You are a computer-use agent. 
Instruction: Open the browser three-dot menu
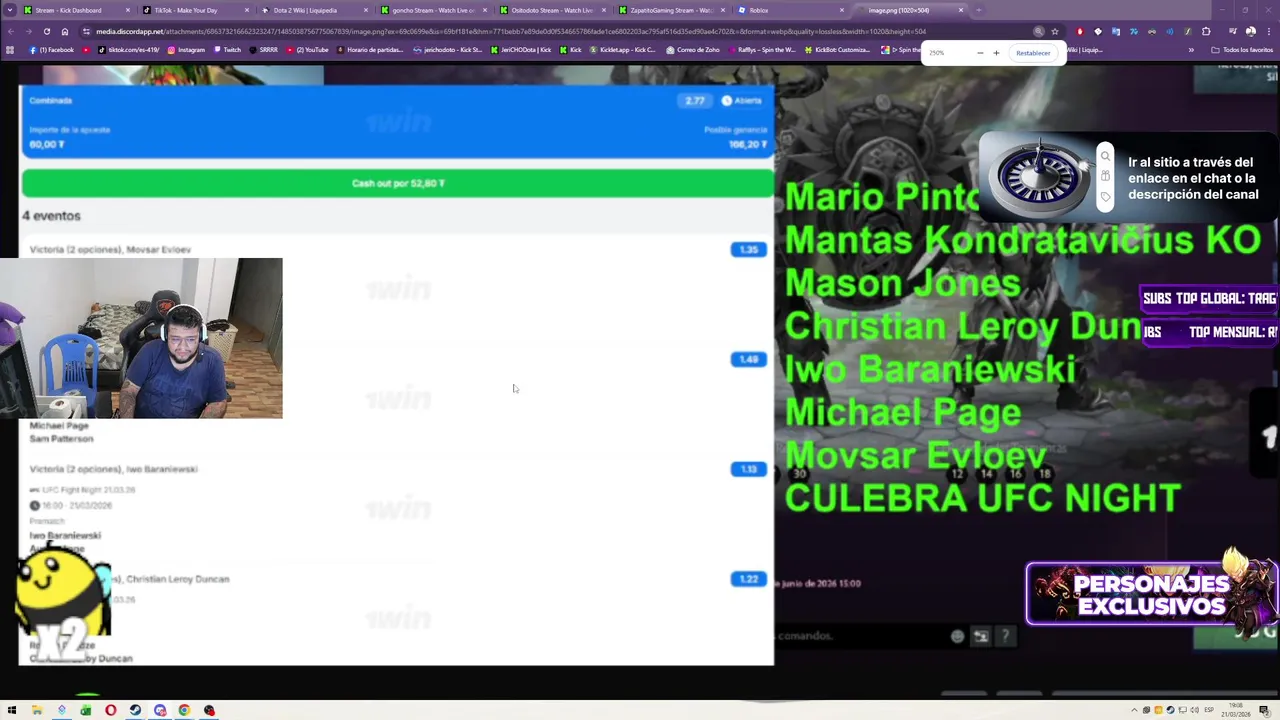[x=1269, y=31]
